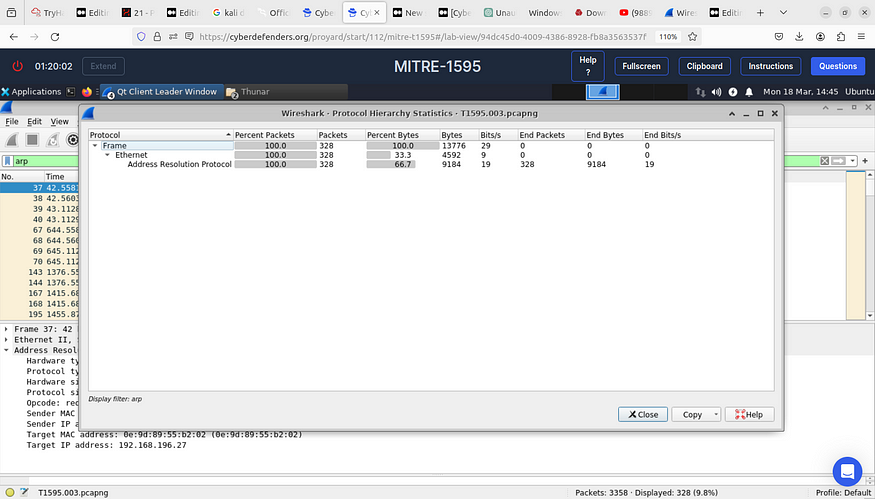Screen dimensions: 875x499
Task: Open the browser extensions puzzle icon
Action: tap(841, 37)
